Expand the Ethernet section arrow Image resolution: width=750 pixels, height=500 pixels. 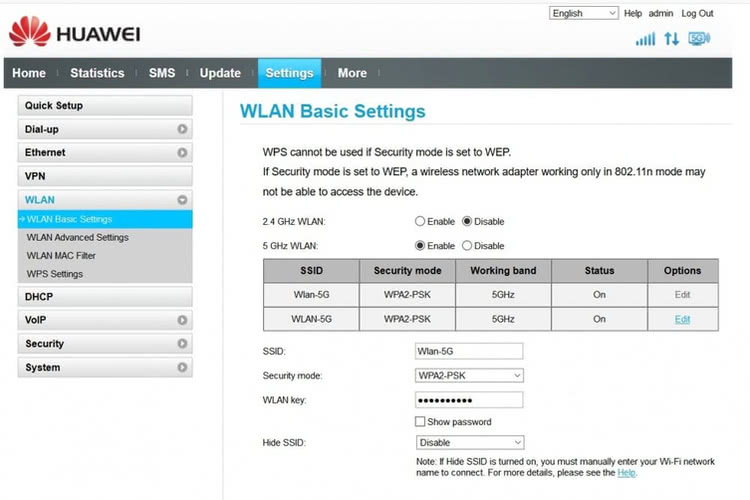(182, 153)
